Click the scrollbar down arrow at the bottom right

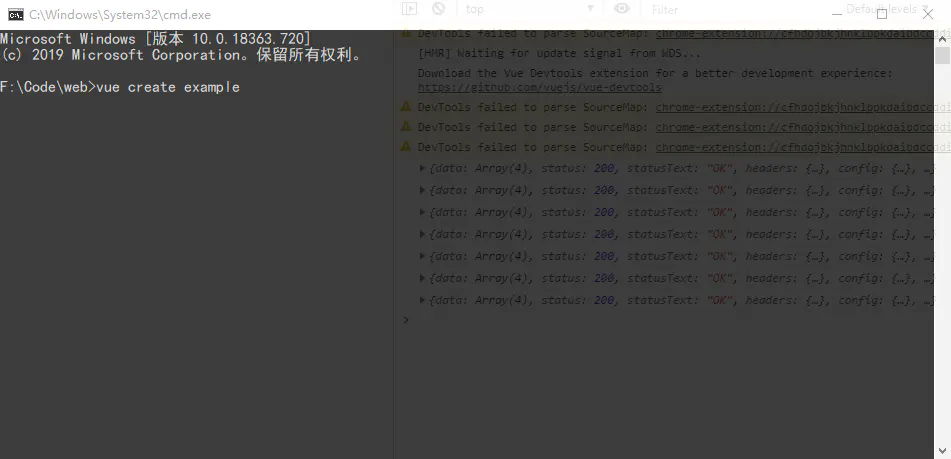942,451
